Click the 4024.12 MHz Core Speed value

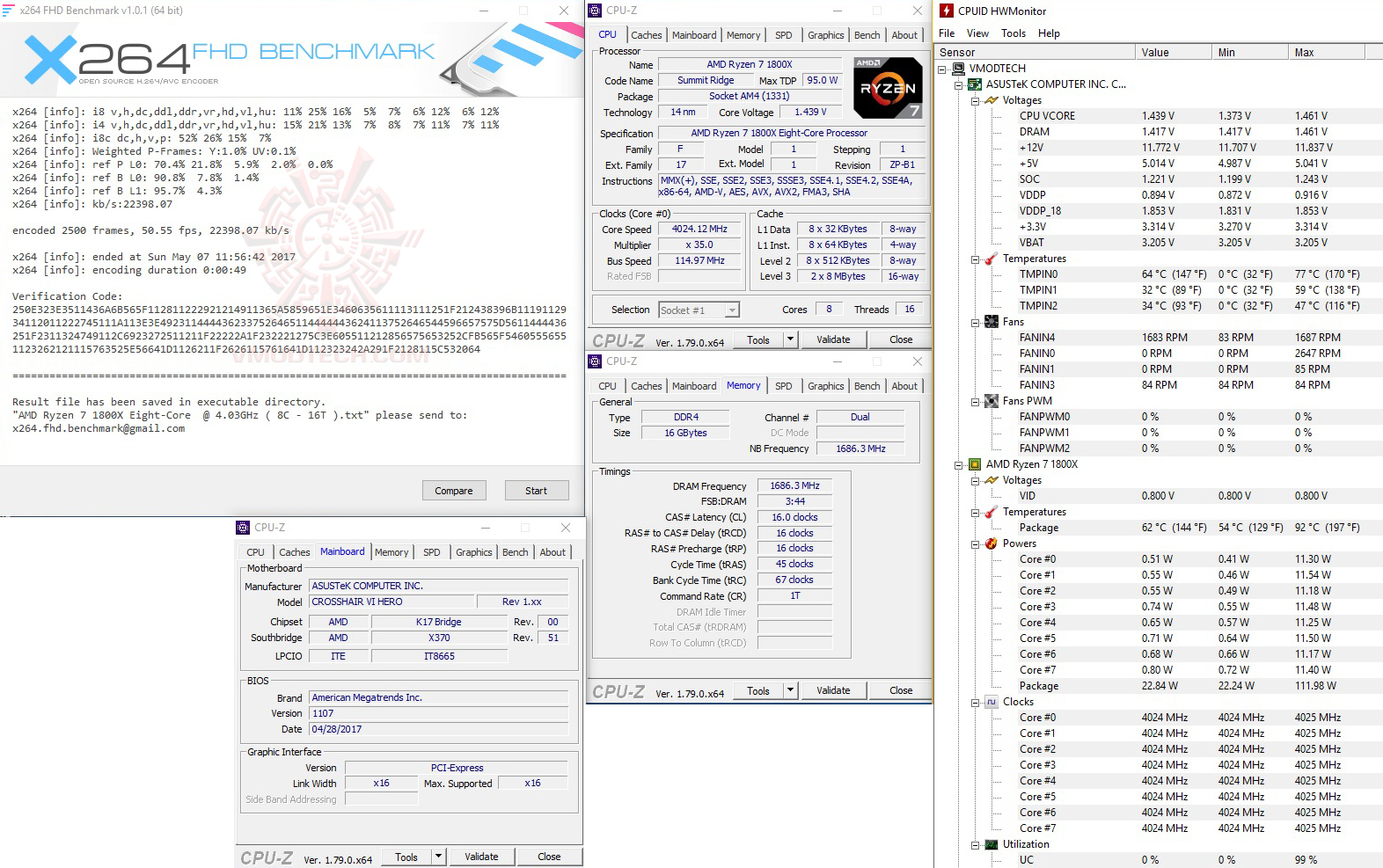pos(699,230)
